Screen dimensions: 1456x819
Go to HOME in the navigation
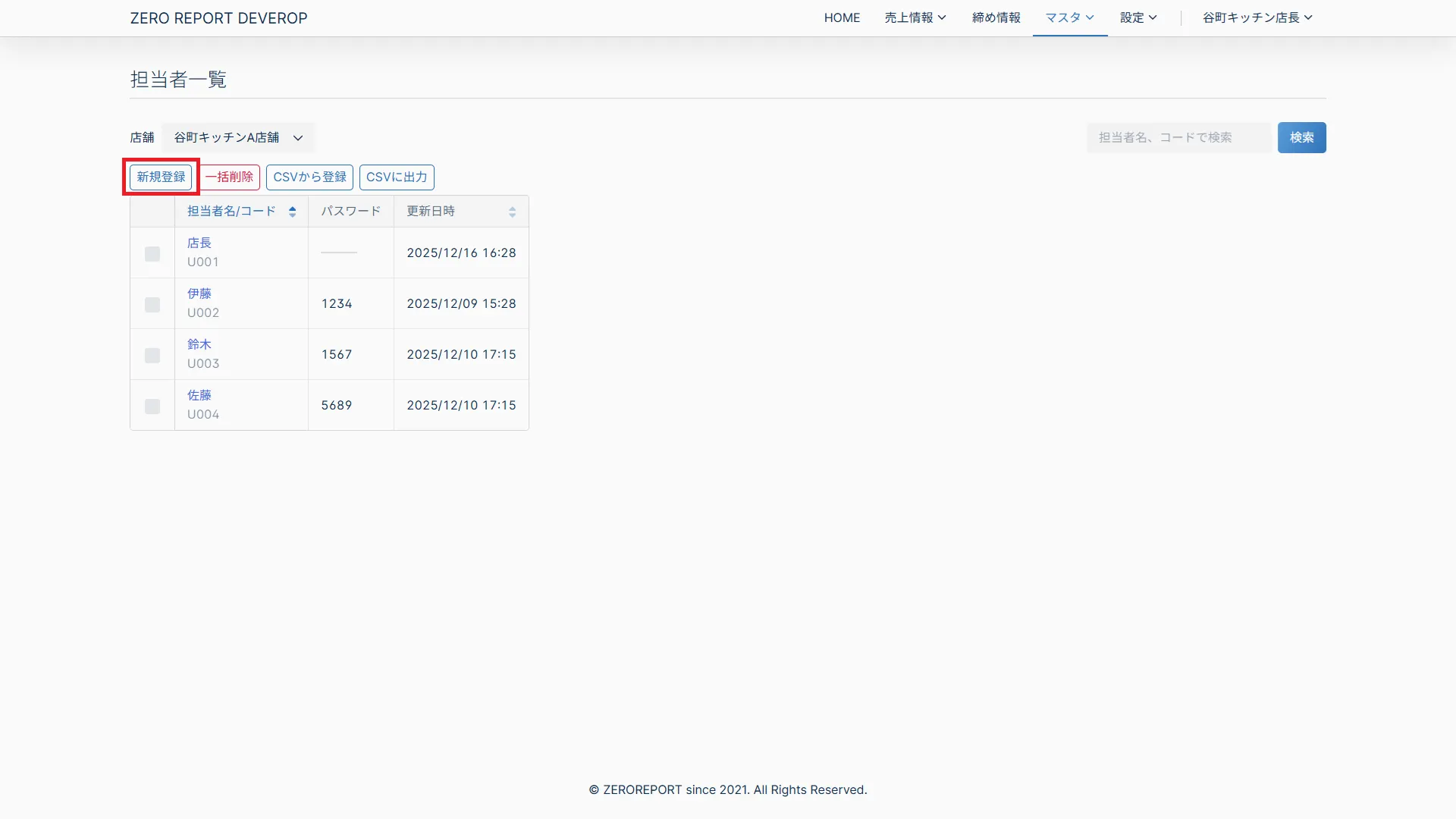pos(842,17)
